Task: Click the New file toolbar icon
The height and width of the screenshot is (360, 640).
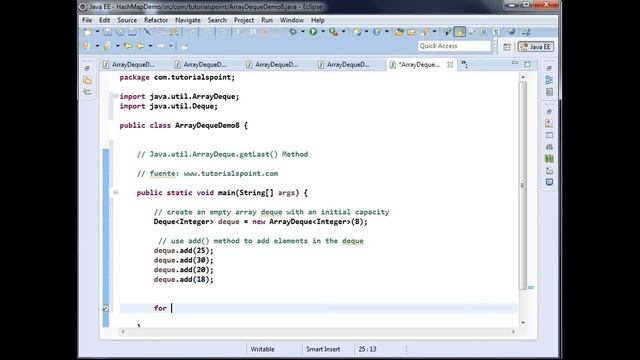Action: point(87,32)
